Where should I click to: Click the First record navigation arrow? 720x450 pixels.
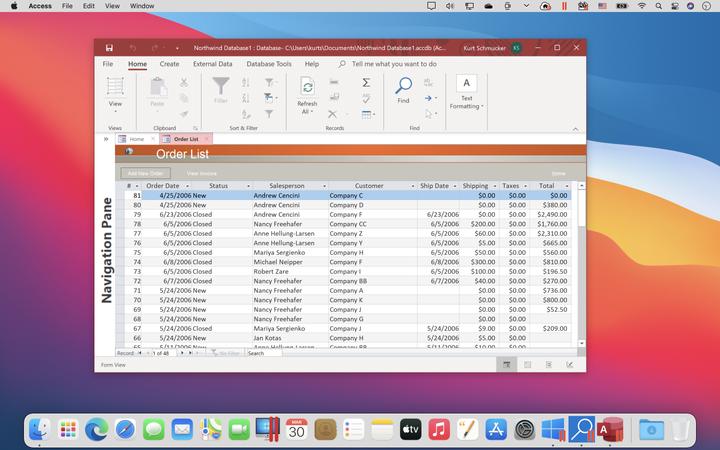click(x=140, y=353)
